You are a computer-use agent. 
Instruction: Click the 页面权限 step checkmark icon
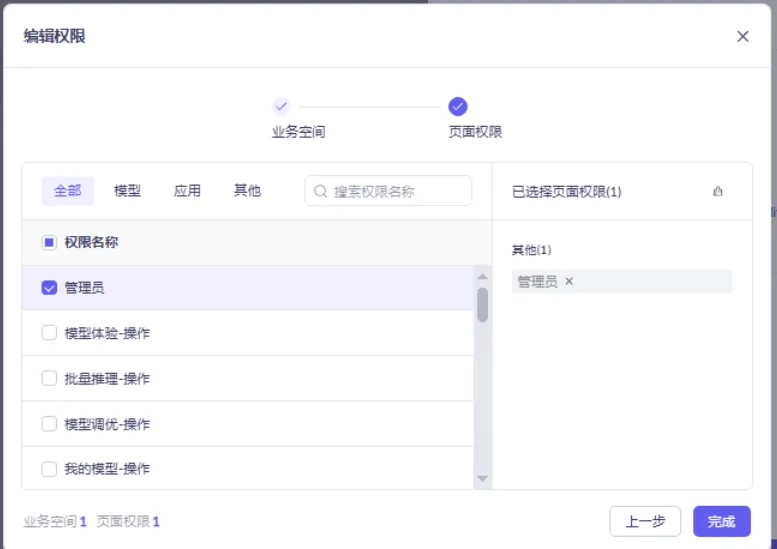click(457, 106)
